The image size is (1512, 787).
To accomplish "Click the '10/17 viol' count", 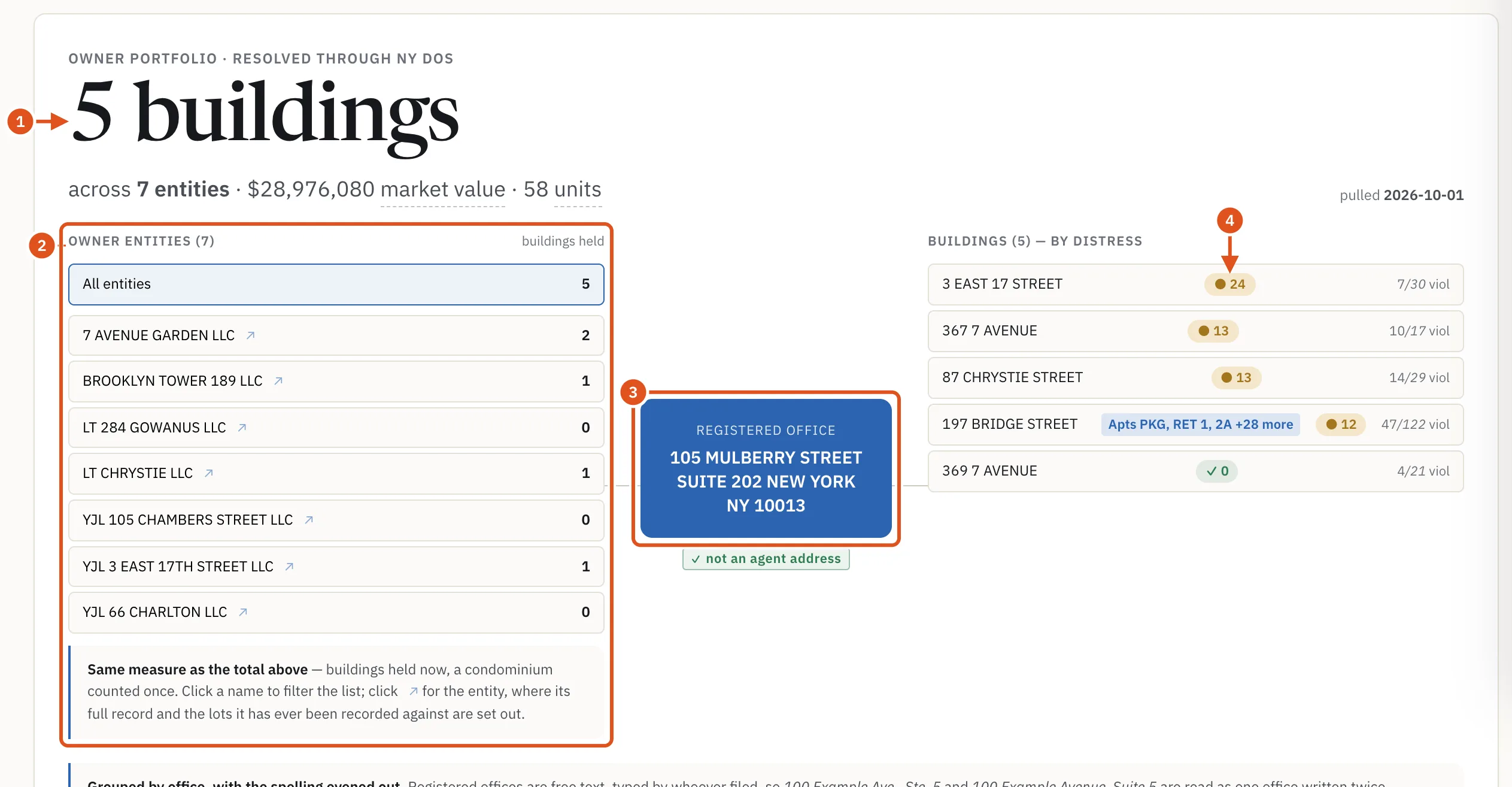I will (1419, 331).
